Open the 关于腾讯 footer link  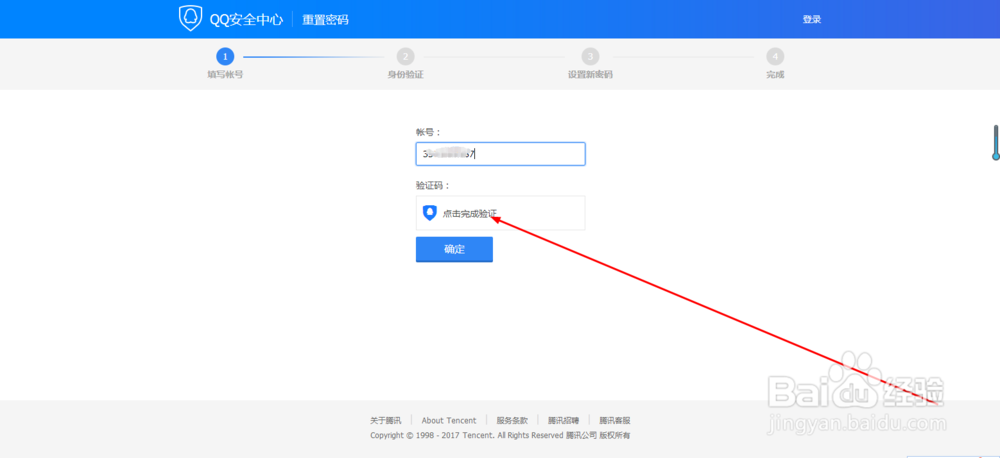(385, 420)
